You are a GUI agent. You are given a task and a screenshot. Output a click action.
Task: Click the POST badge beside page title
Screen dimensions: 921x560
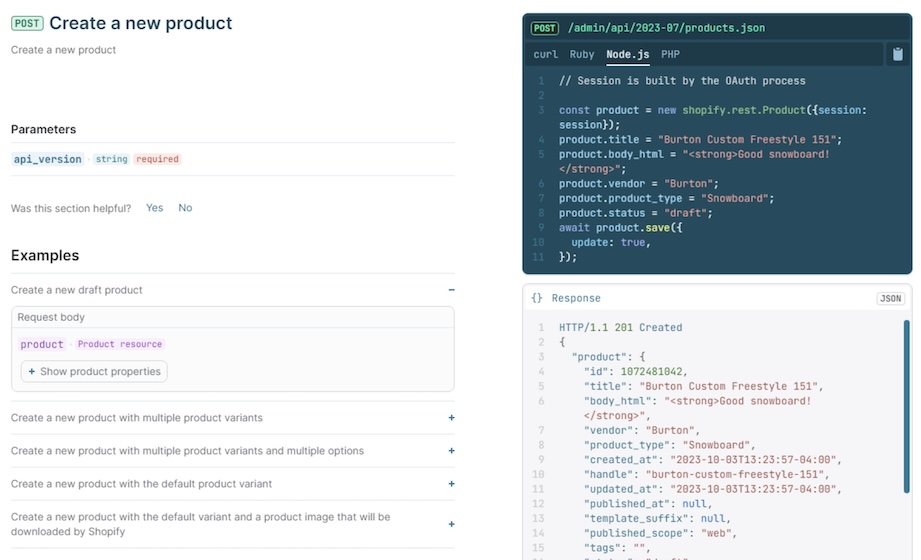point(27,24)
